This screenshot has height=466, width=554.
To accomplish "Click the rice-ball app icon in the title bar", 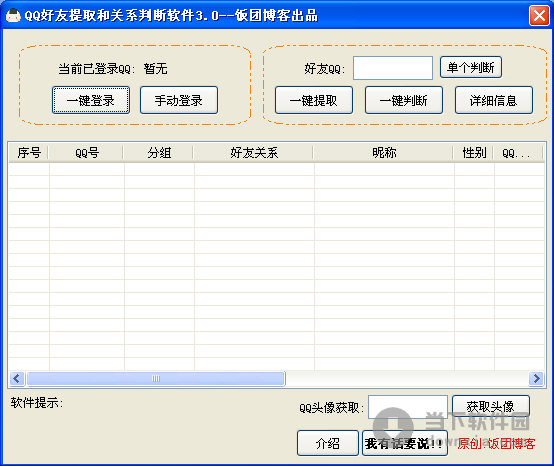I will (13, 16).
